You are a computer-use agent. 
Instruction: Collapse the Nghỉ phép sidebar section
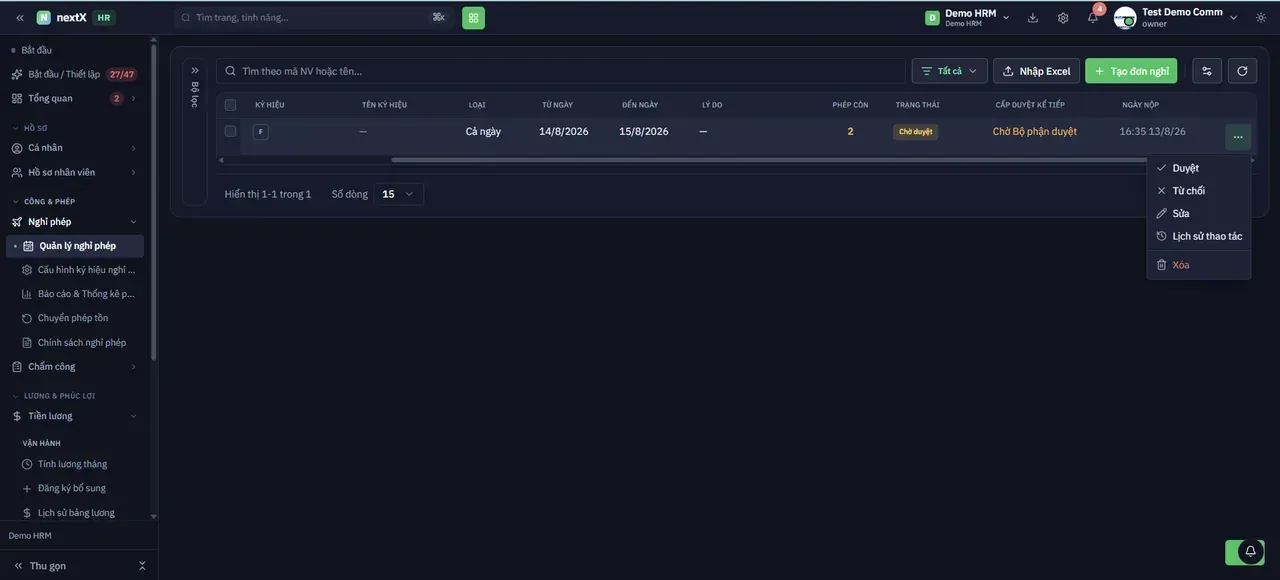pos(75,222)
